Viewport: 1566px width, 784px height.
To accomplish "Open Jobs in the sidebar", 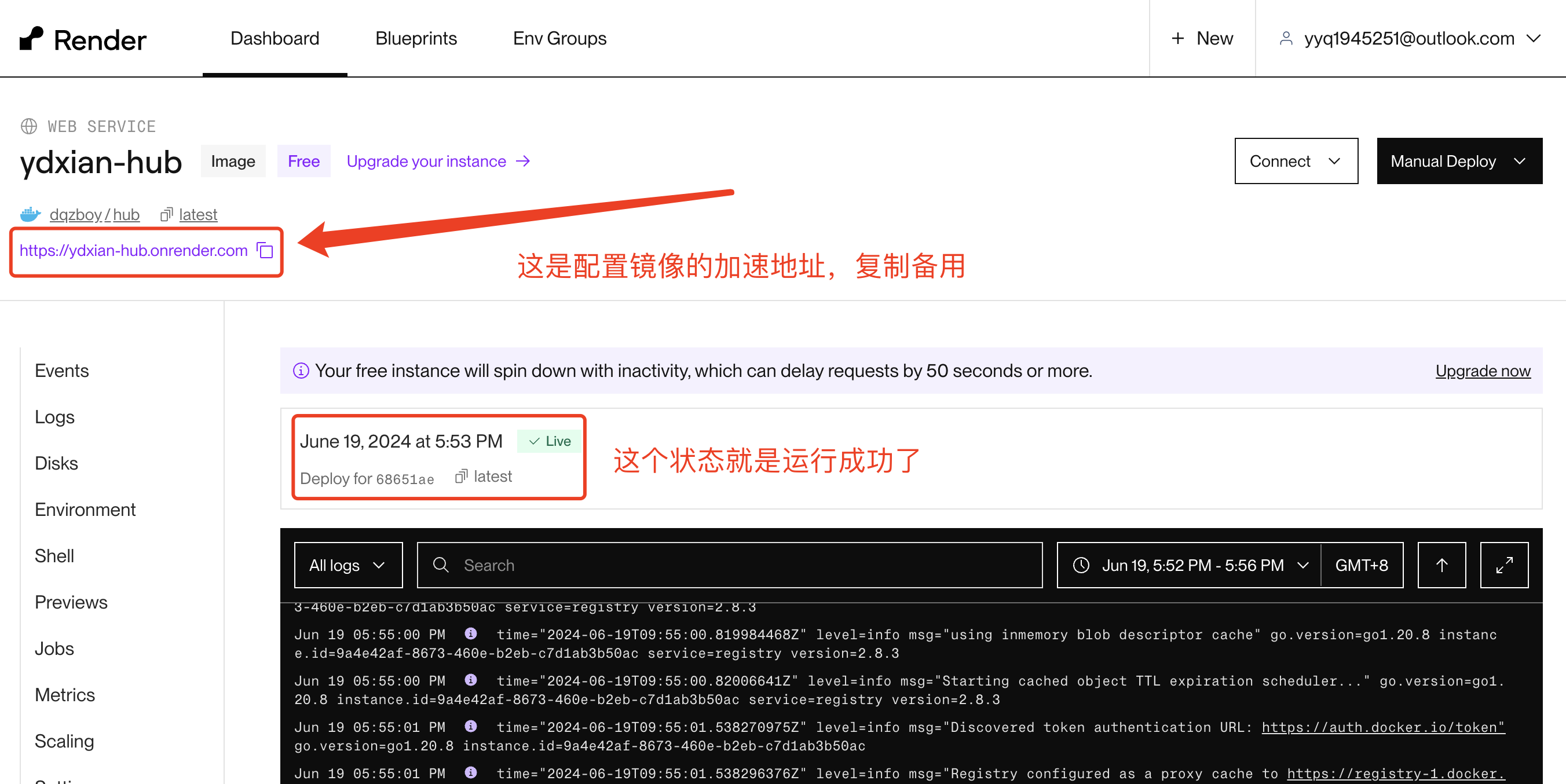I will click(54, 649).
